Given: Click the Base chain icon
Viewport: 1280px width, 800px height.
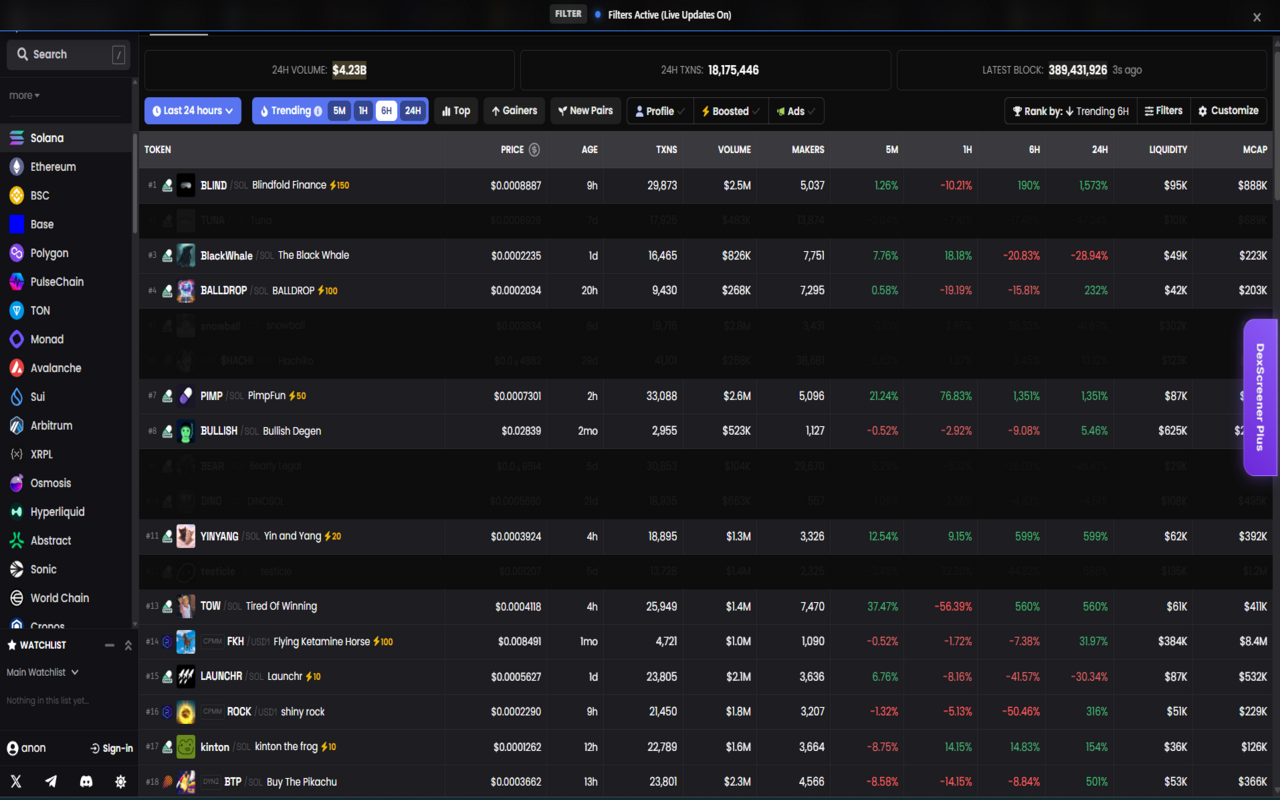Looking at the screenshot, I should (x=16, y=224).
